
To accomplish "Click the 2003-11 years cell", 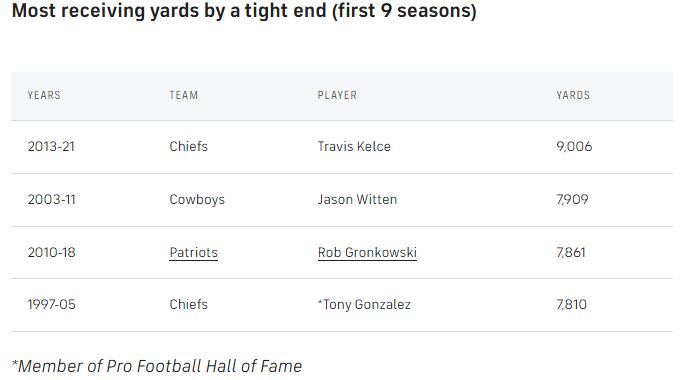I will [x=51, y=200].
